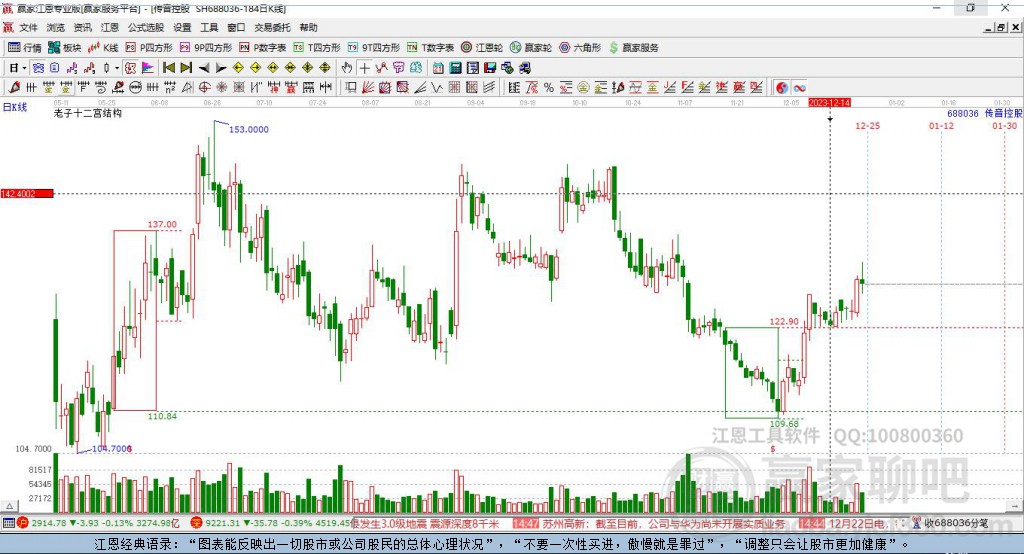Switch to the K线 chart view
The image size is (1024, 554).
point(103,48)
